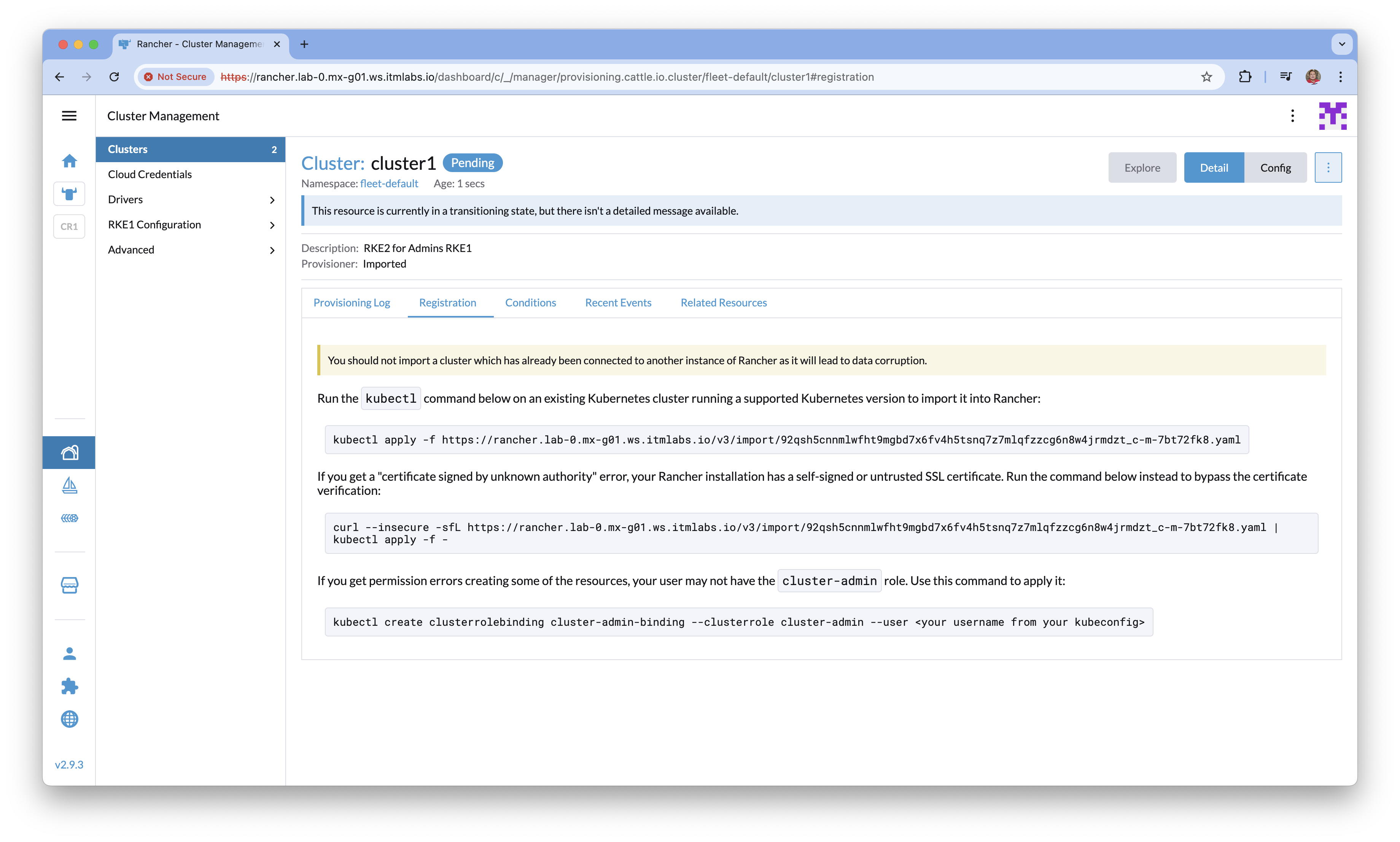Open Users & Authentication person icon
The height and width of the screenshot is (842, 1400).
pos(69,654)
